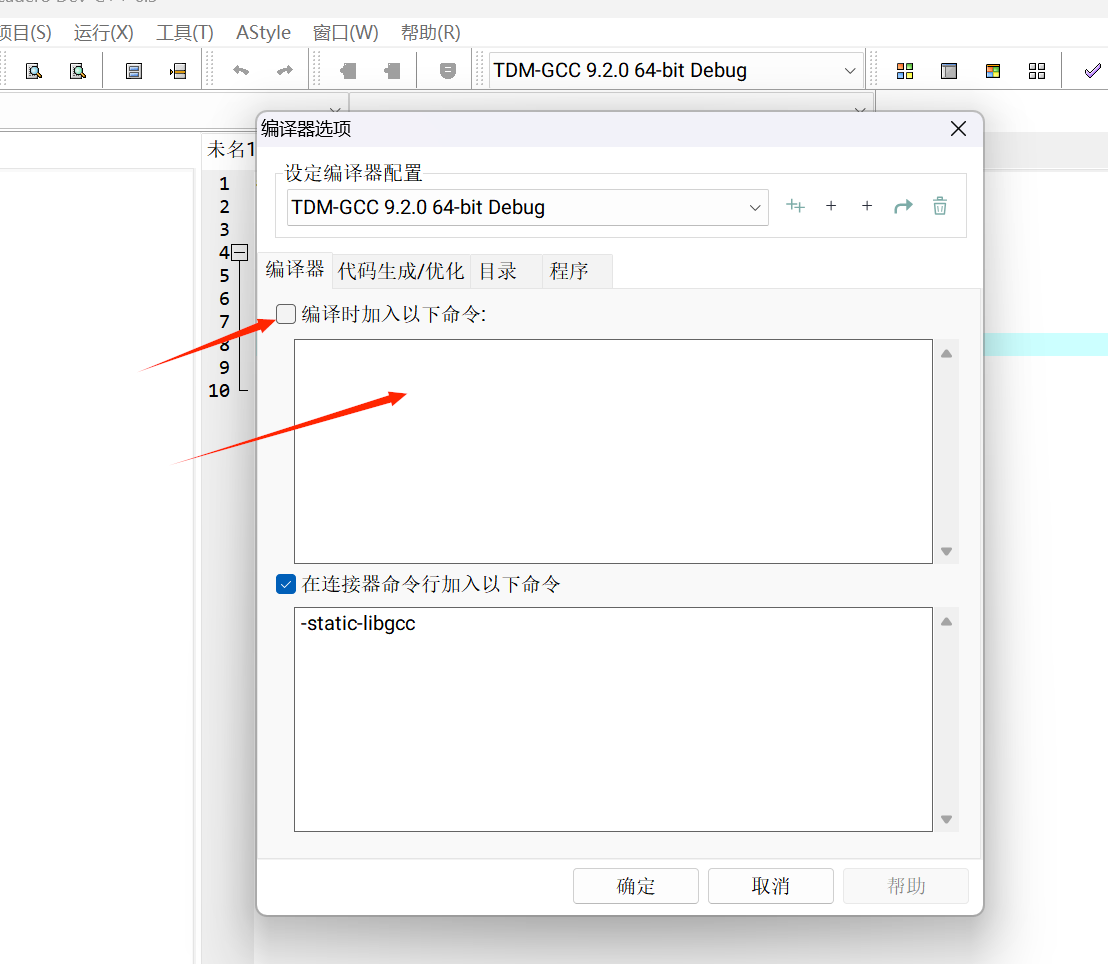
Task: Click the find (magnifier) toolbar icon
Action: pyautogui.click(x=33, y=71)
